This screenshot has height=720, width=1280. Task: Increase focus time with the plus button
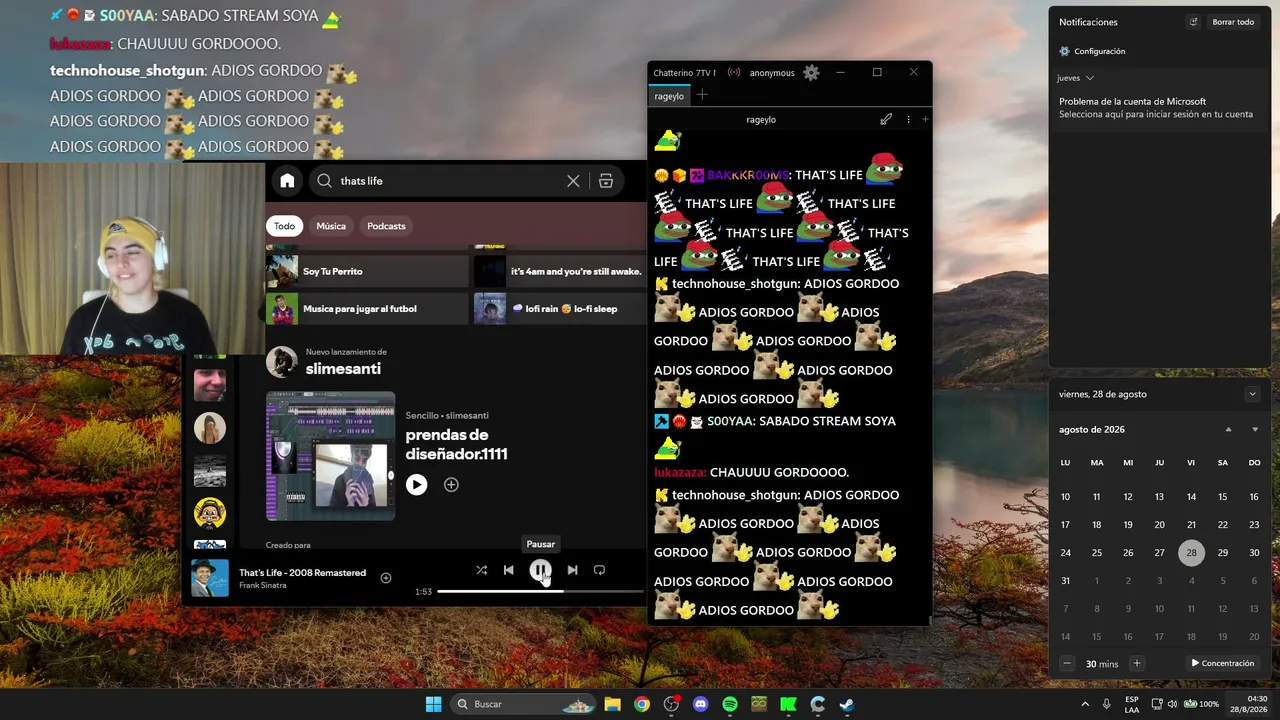(x=1136, y=663)
